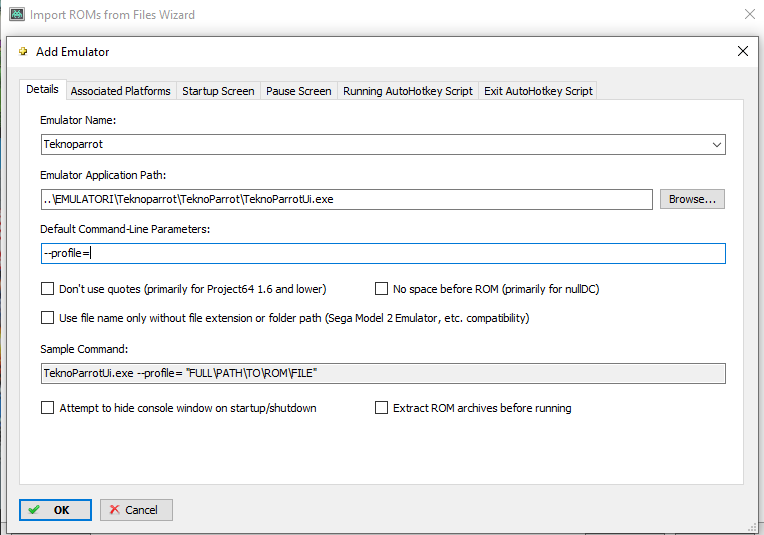Close the Import ROMs from Files Wizard window
This screenshot has width=764, height=535.
coord(750,14)
